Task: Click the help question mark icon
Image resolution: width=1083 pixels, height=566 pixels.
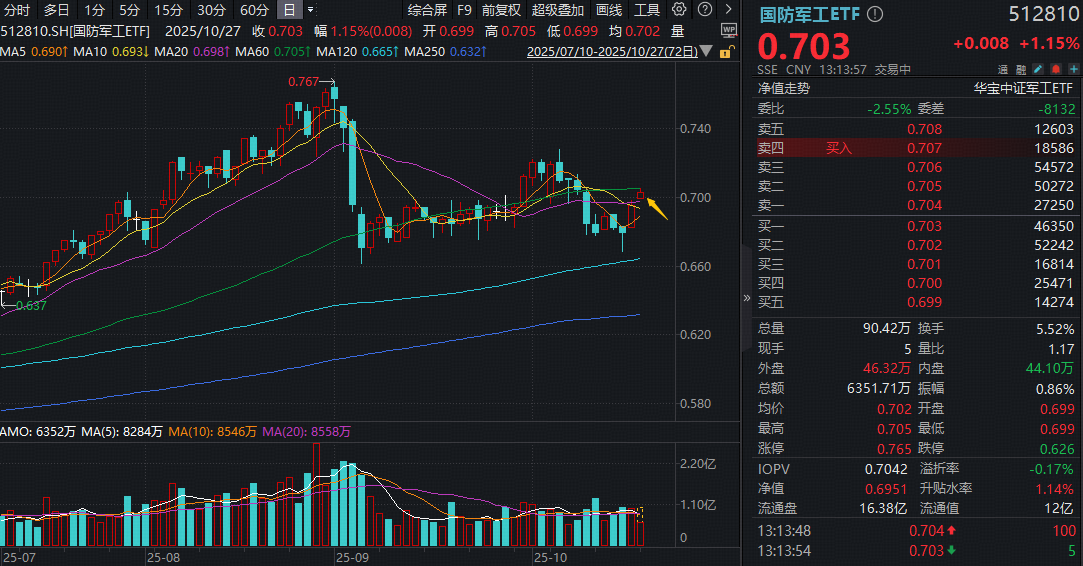Action: click(703, 10)
